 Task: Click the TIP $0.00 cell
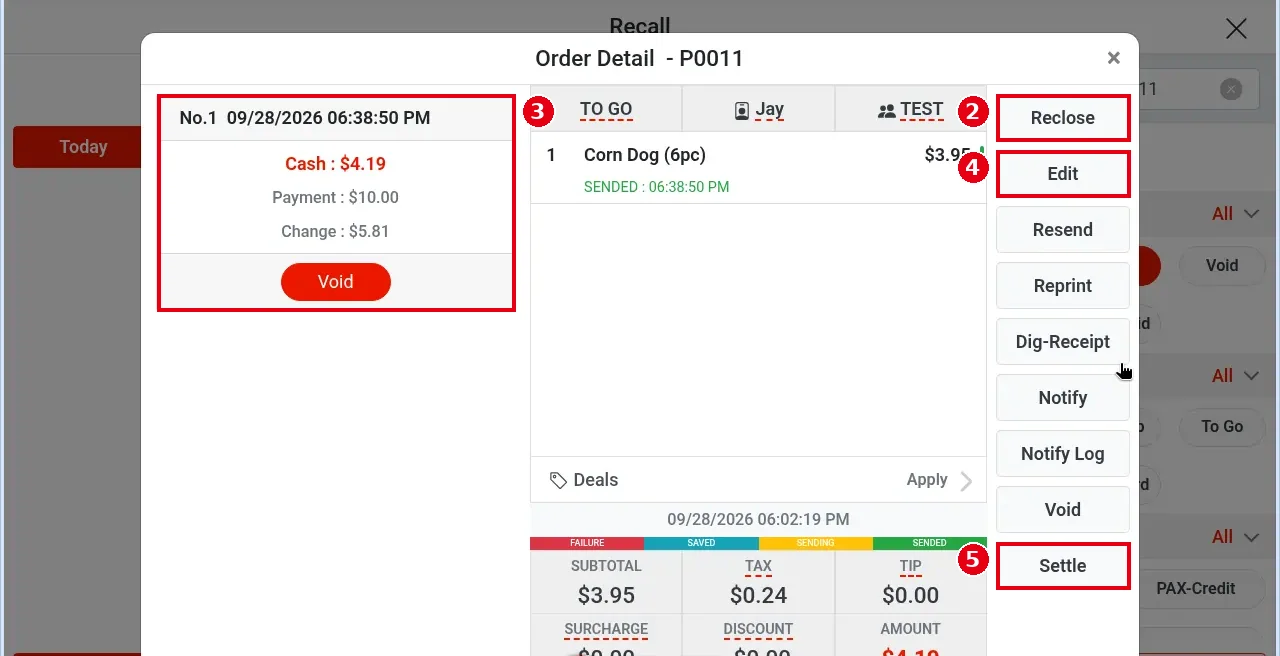[x=911, y=582]
